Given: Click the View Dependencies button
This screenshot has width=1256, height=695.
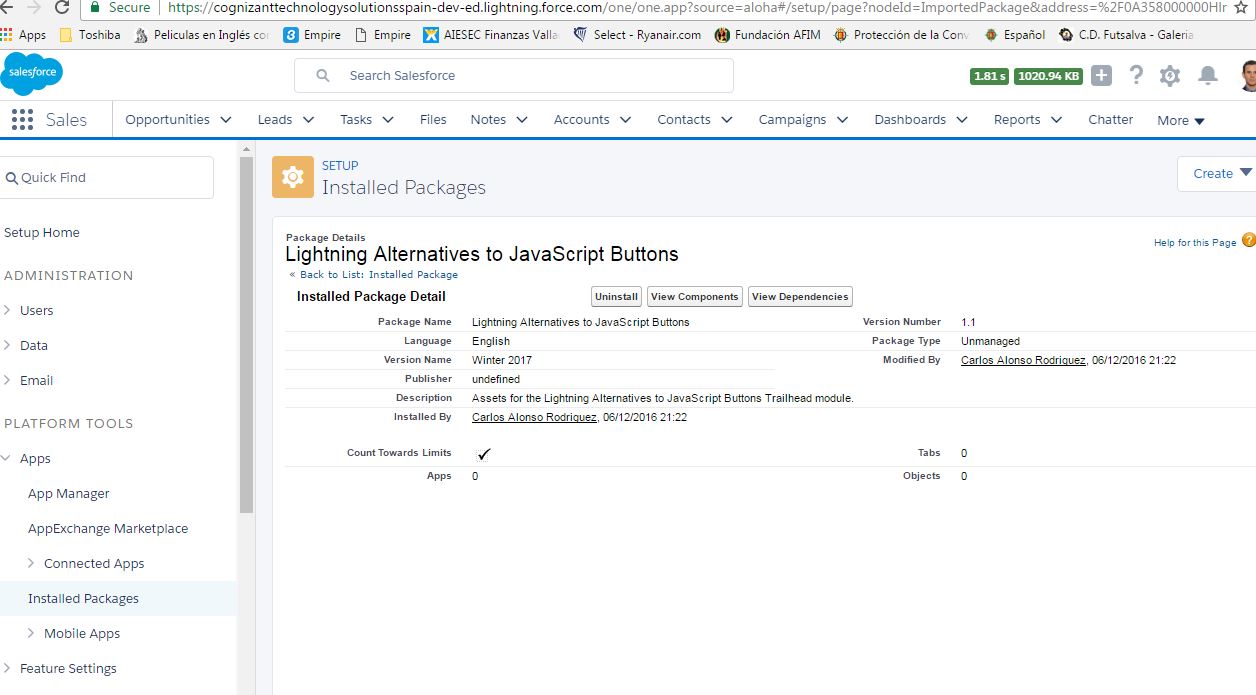Looking at the screenshot, I should point(800,296).
